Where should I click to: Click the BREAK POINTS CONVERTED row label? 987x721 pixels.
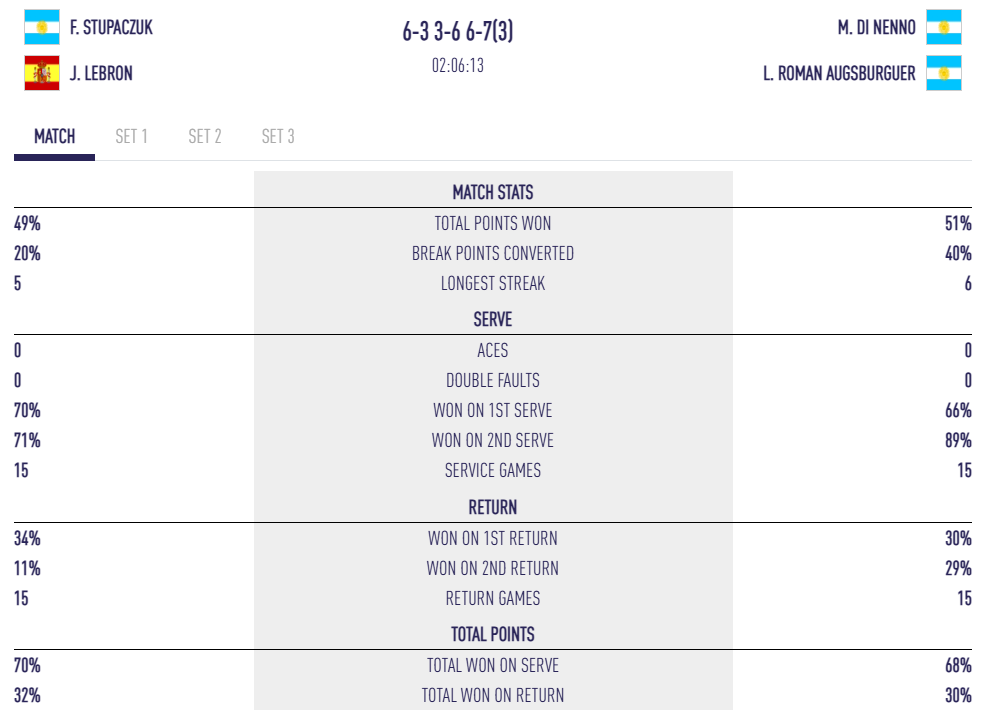click(493, 254)
